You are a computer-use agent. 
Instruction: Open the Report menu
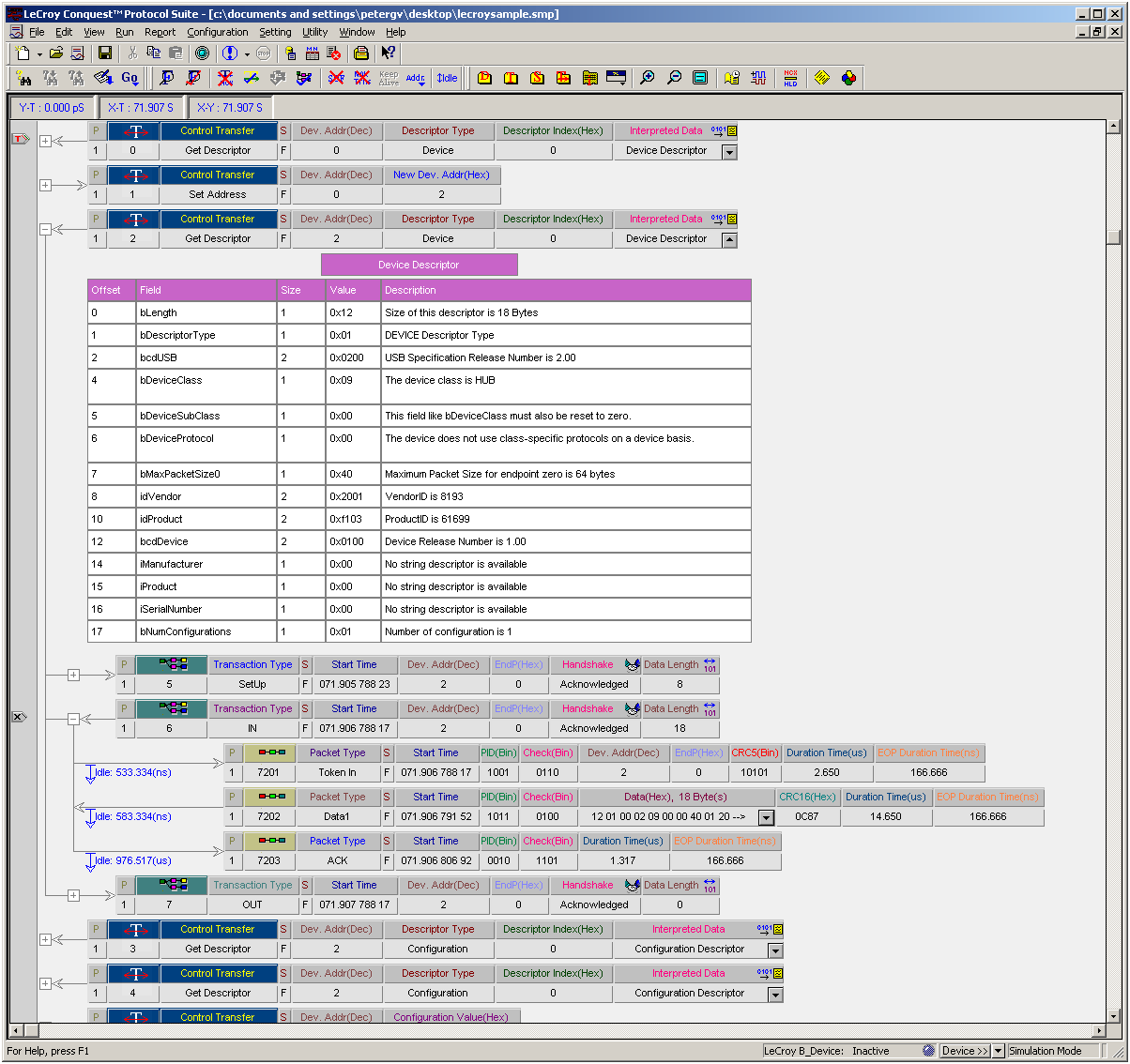160,32
